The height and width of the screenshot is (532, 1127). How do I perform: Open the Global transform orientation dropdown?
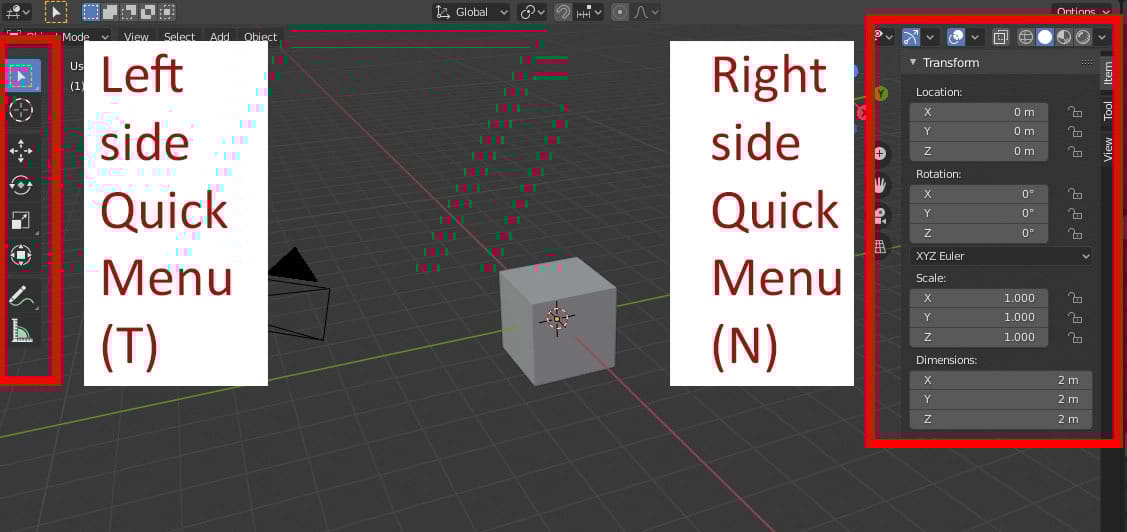click(472, 12)
